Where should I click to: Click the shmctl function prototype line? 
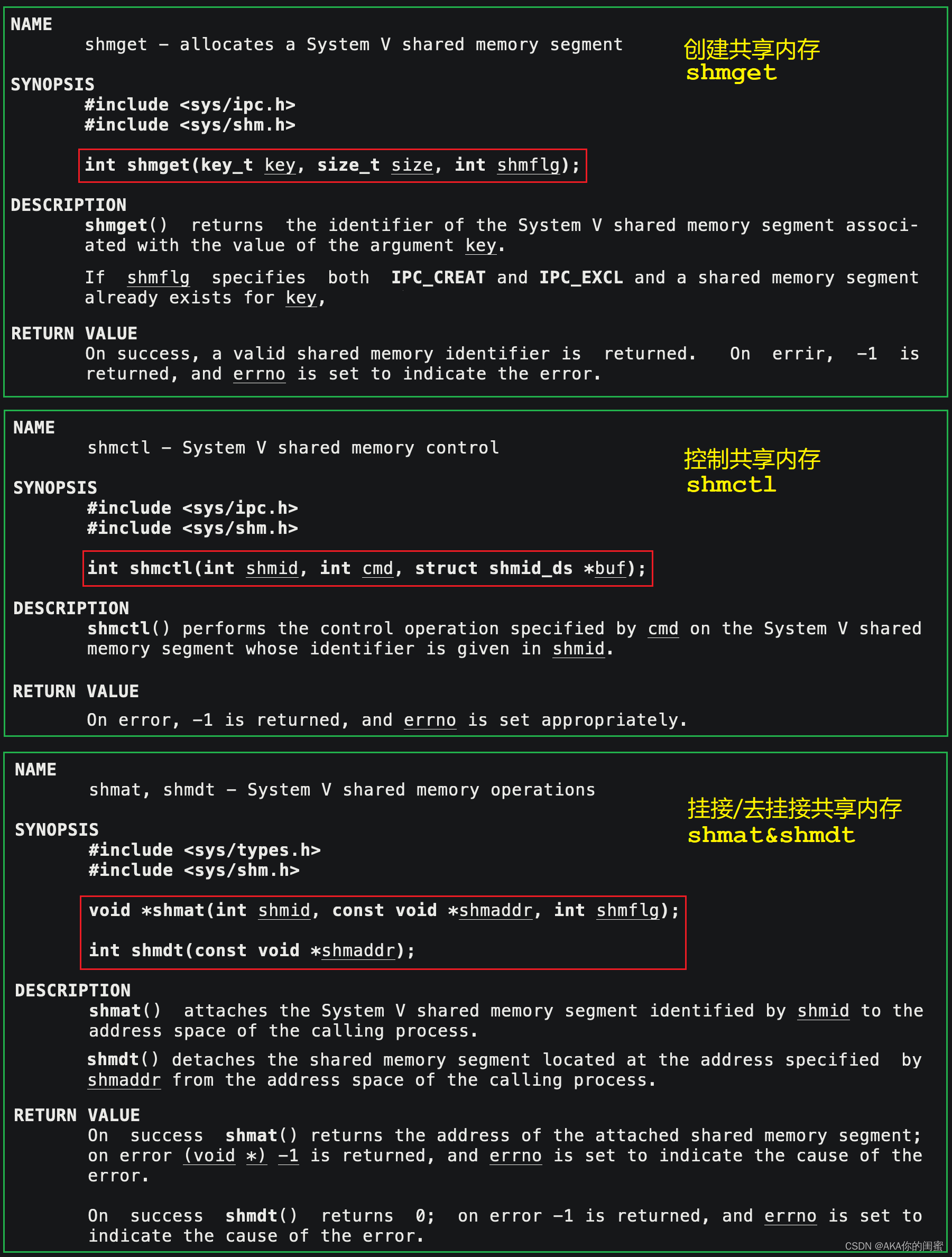pyautogui.click(x=367, y=568)
